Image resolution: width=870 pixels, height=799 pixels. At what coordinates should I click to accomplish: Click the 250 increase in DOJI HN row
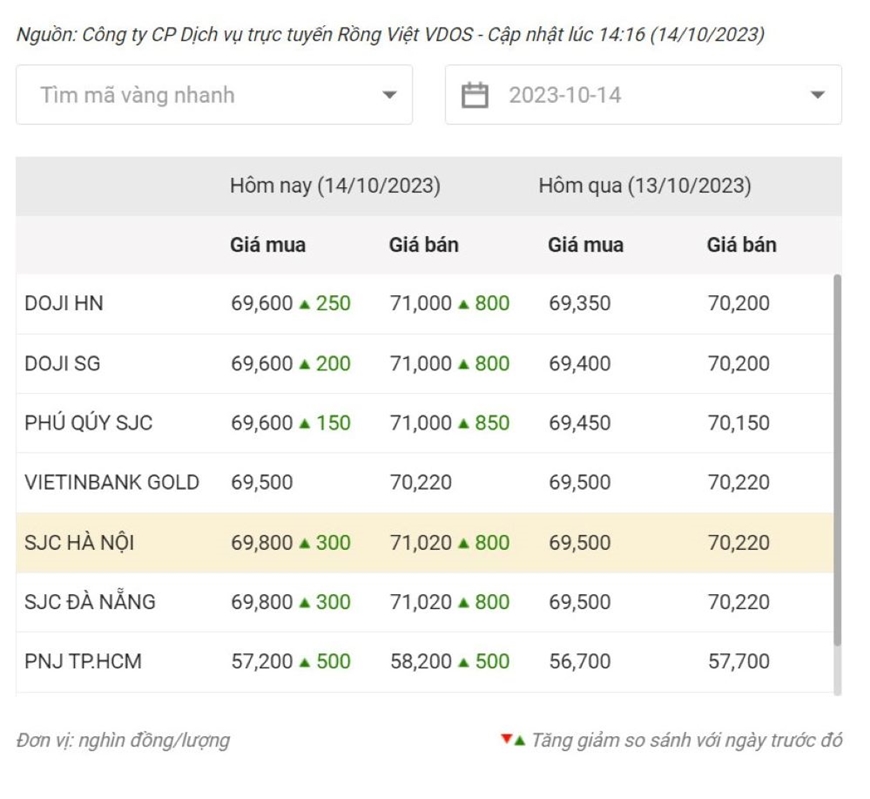click(333, 304)
